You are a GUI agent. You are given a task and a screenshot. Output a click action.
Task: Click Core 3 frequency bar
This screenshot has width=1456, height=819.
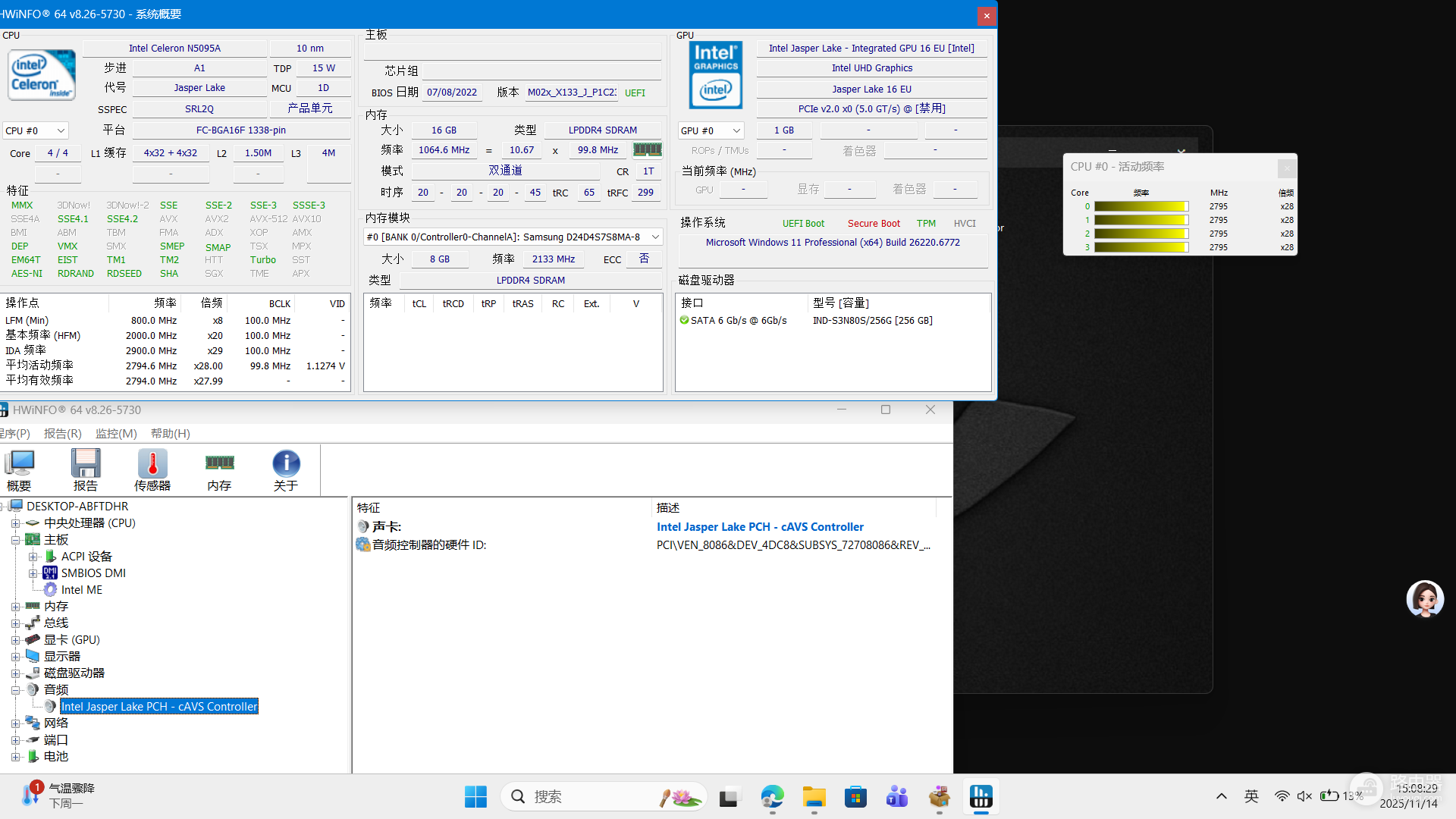[1141, 247]
